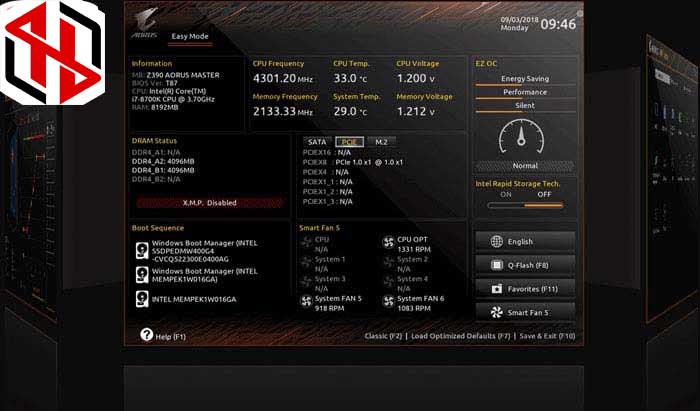This screenshot has height=411, width=700.
Task: Select Performance EZ OC mode
Action: click(525, 92)
